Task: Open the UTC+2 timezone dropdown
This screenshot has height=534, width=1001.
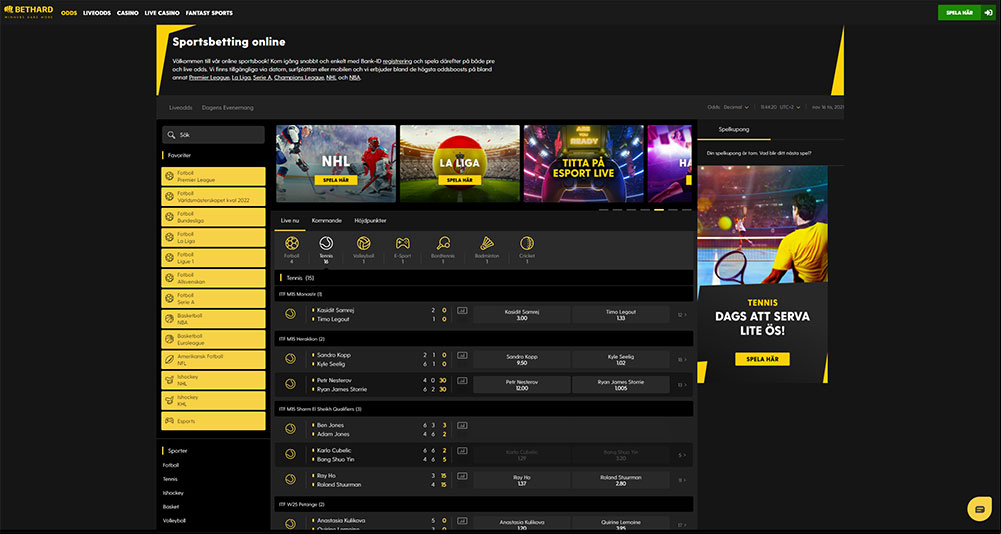Action: pyautogui.click(x=790, y=107)
